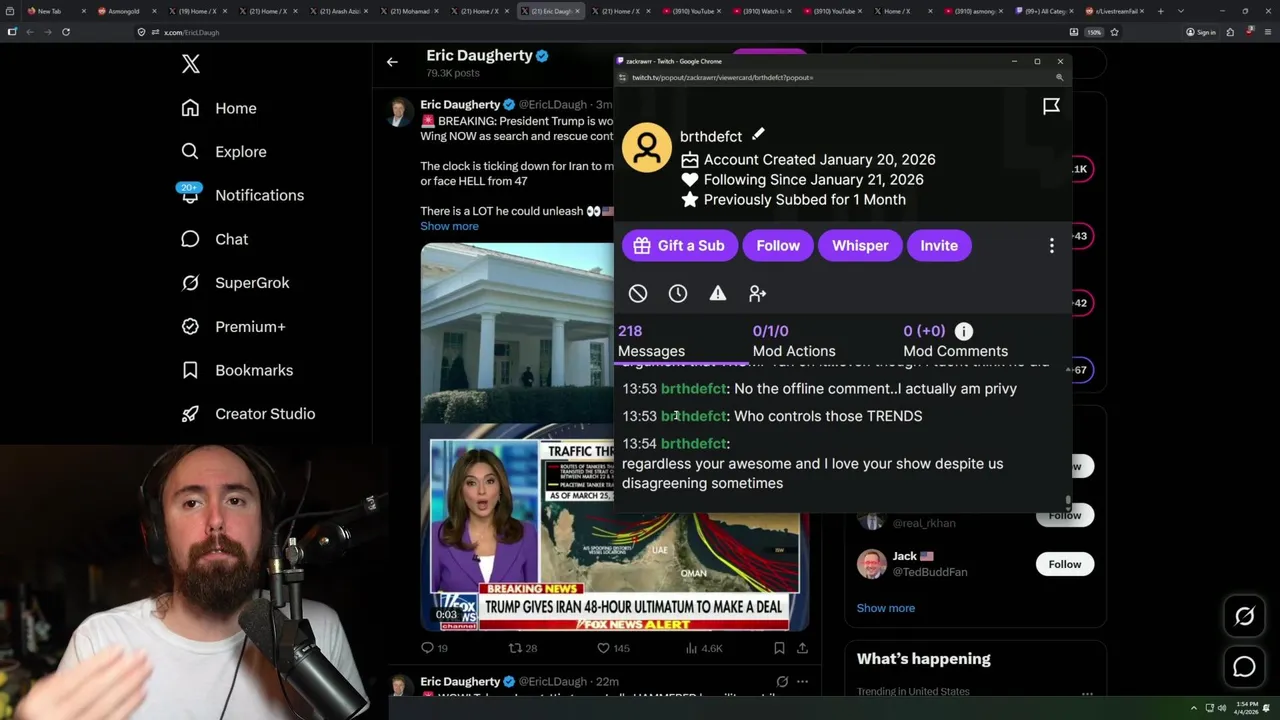Click the Grok icon on the 22m tweet
This screenshot has height=720, width=1280.
(780, 681)
